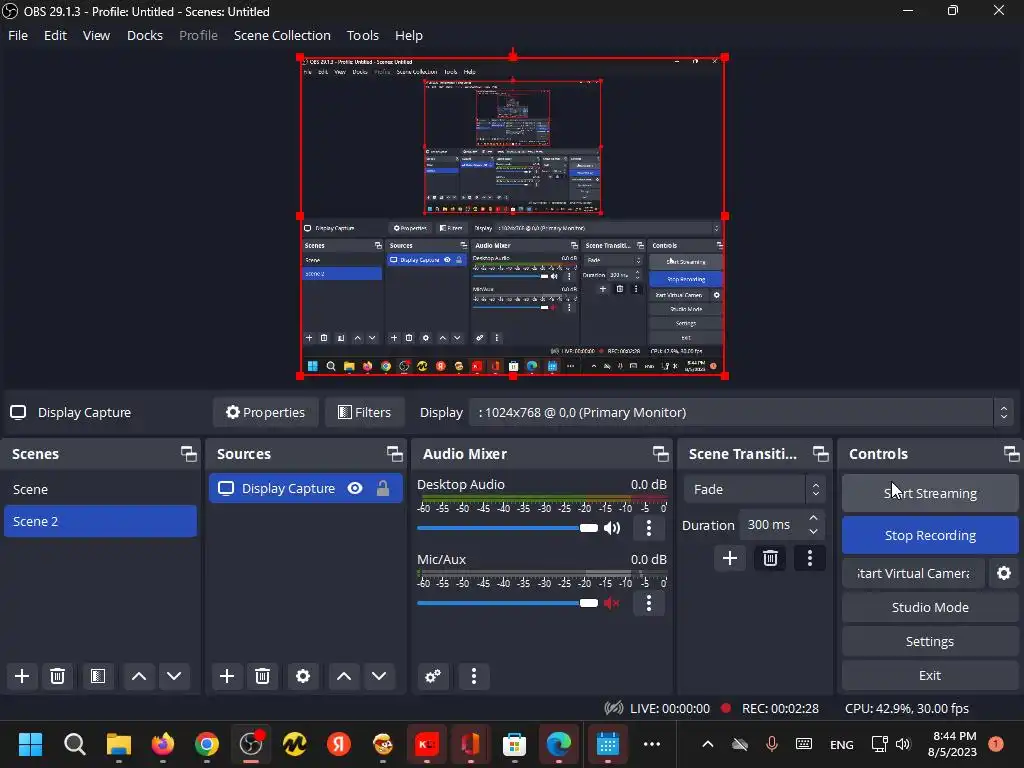Undock the Scenes panel
The width and height of the screenshot is (1024, 768).
(189, 454)
